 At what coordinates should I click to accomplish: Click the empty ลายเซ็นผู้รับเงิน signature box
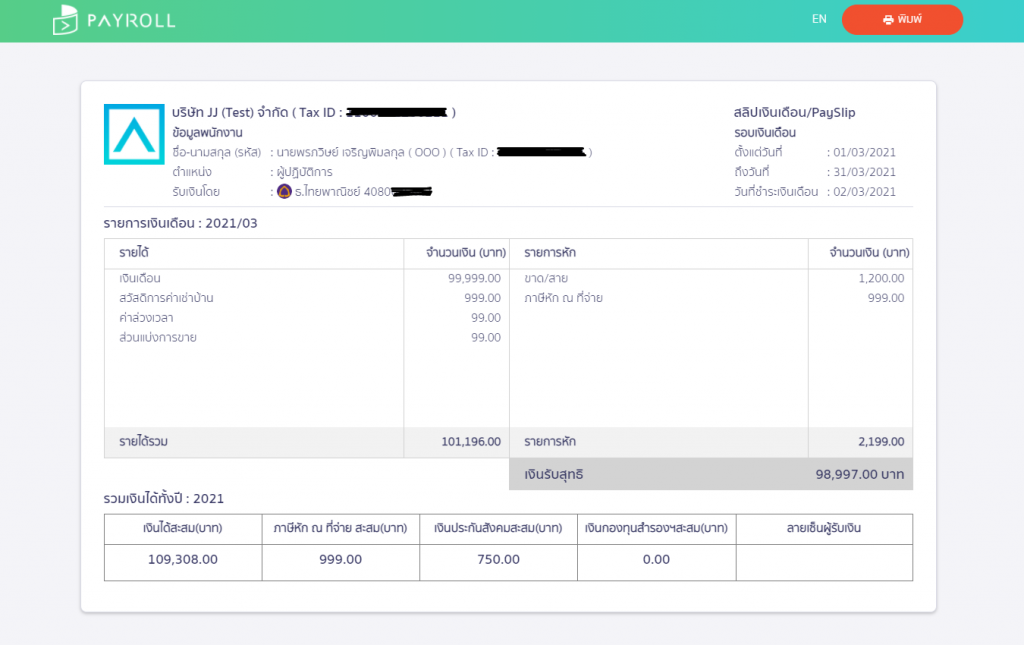click(x=823, y=560)
